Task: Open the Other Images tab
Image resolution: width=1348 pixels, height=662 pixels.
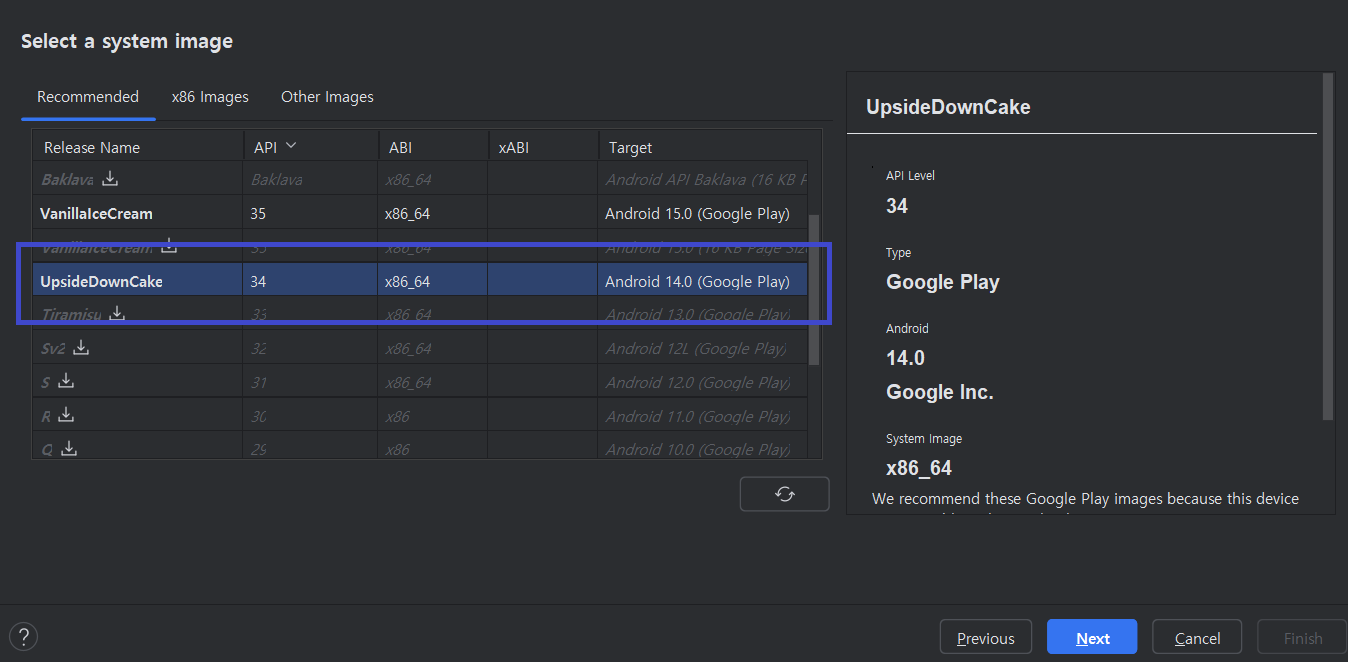Action: (x=327, y=97)
